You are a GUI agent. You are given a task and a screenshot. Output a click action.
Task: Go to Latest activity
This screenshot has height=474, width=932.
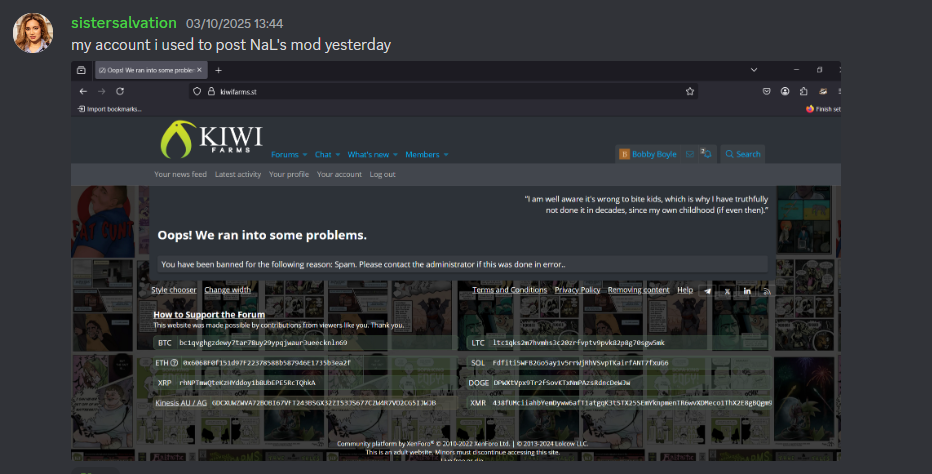click(x=238, y=174)
